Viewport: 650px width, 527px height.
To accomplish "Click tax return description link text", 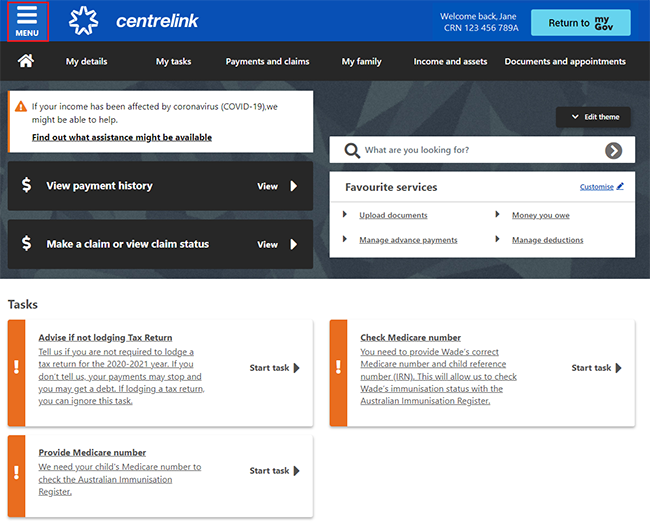I will coord(121,376).
